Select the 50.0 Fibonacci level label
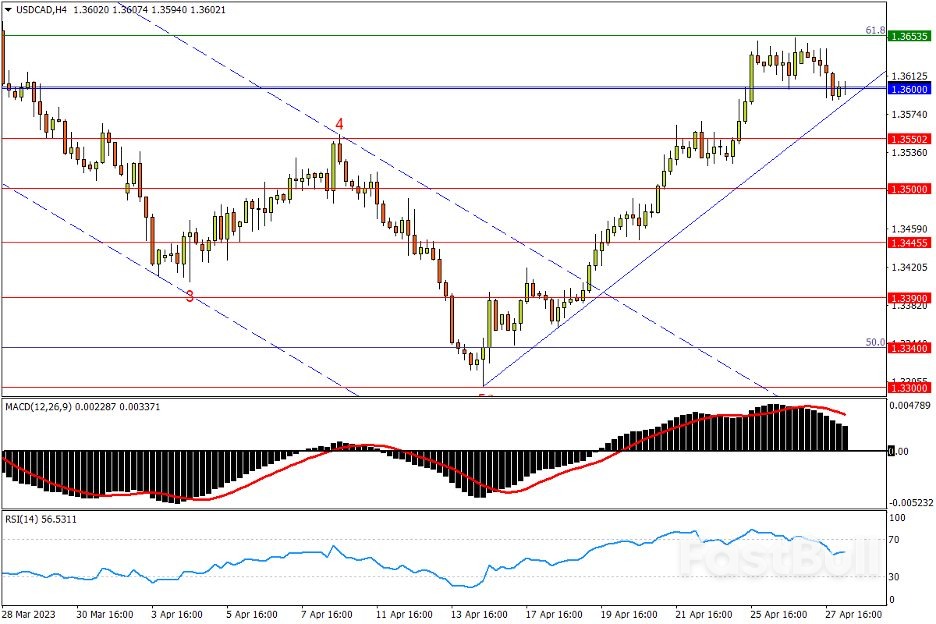 pos(874,342)
